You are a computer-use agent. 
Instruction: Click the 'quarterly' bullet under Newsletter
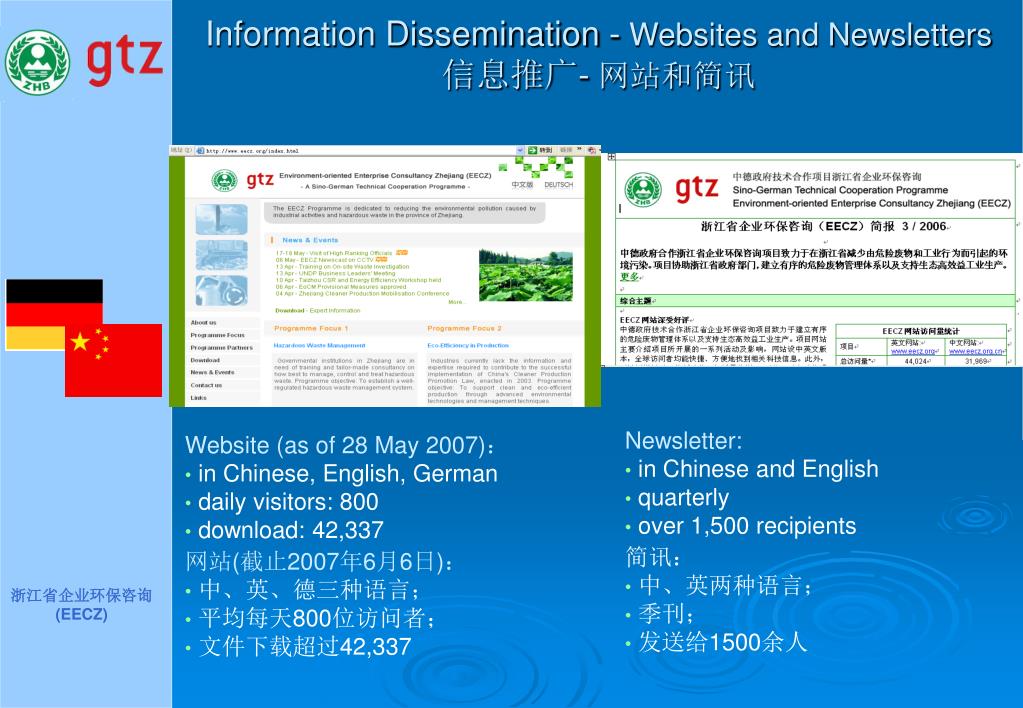point(683,498)
